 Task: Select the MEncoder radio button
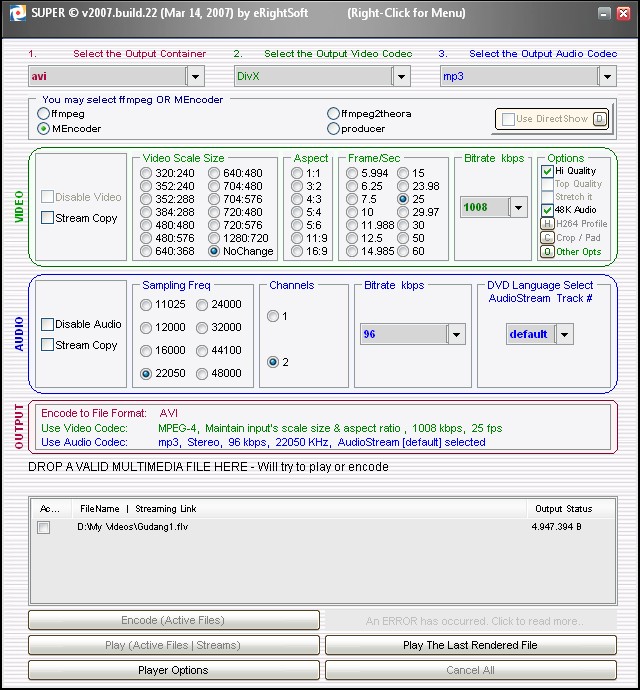(x=43, y=128)
